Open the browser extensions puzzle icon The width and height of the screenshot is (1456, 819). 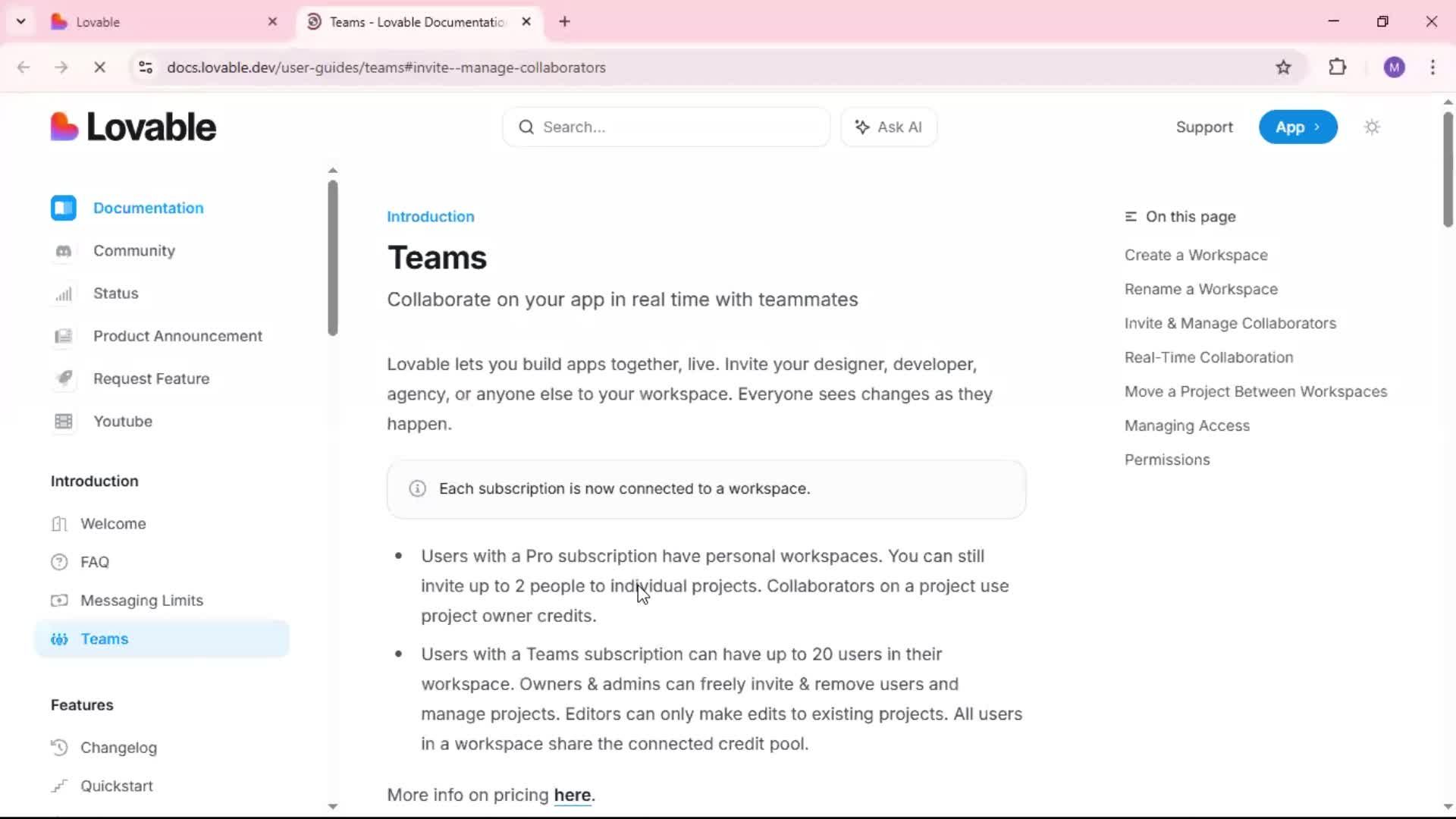pos(1338,67)
